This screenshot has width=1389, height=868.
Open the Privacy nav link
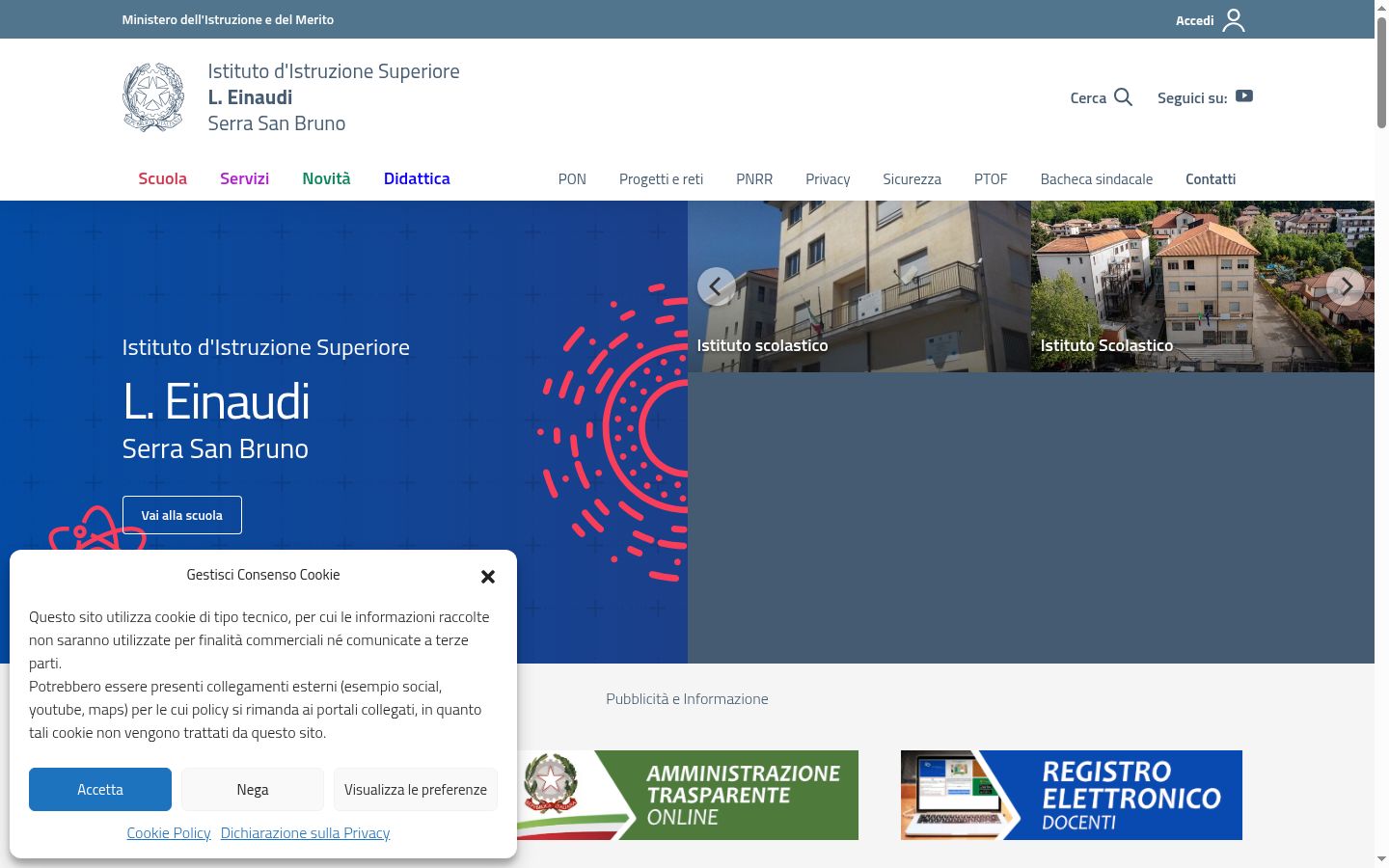pos(828,179)
